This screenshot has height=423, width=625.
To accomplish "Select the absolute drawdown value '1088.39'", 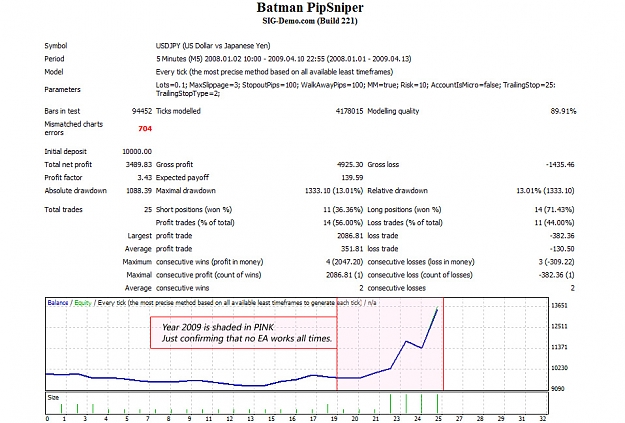I will [139, 191].
